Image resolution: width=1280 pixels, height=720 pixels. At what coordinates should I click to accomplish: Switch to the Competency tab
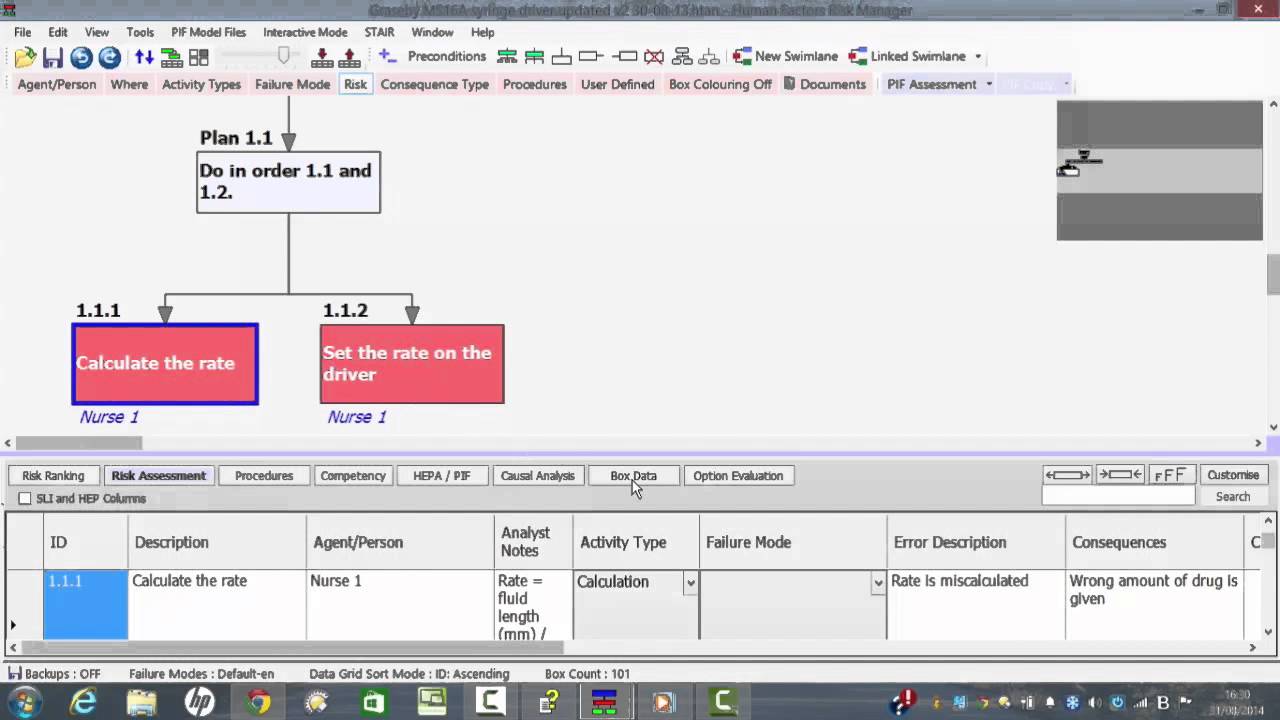pyautogui.click(x=352, y=476)
